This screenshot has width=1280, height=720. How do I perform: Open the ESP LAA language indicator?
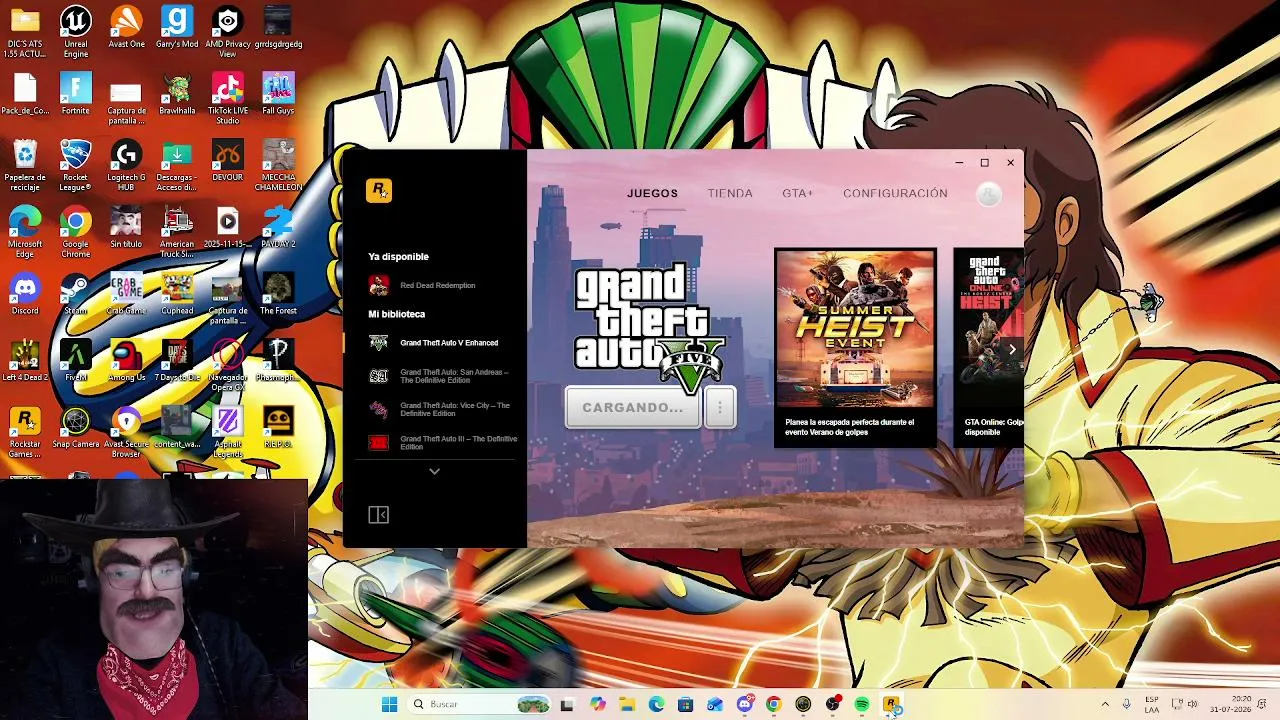tap(1151, 704)
